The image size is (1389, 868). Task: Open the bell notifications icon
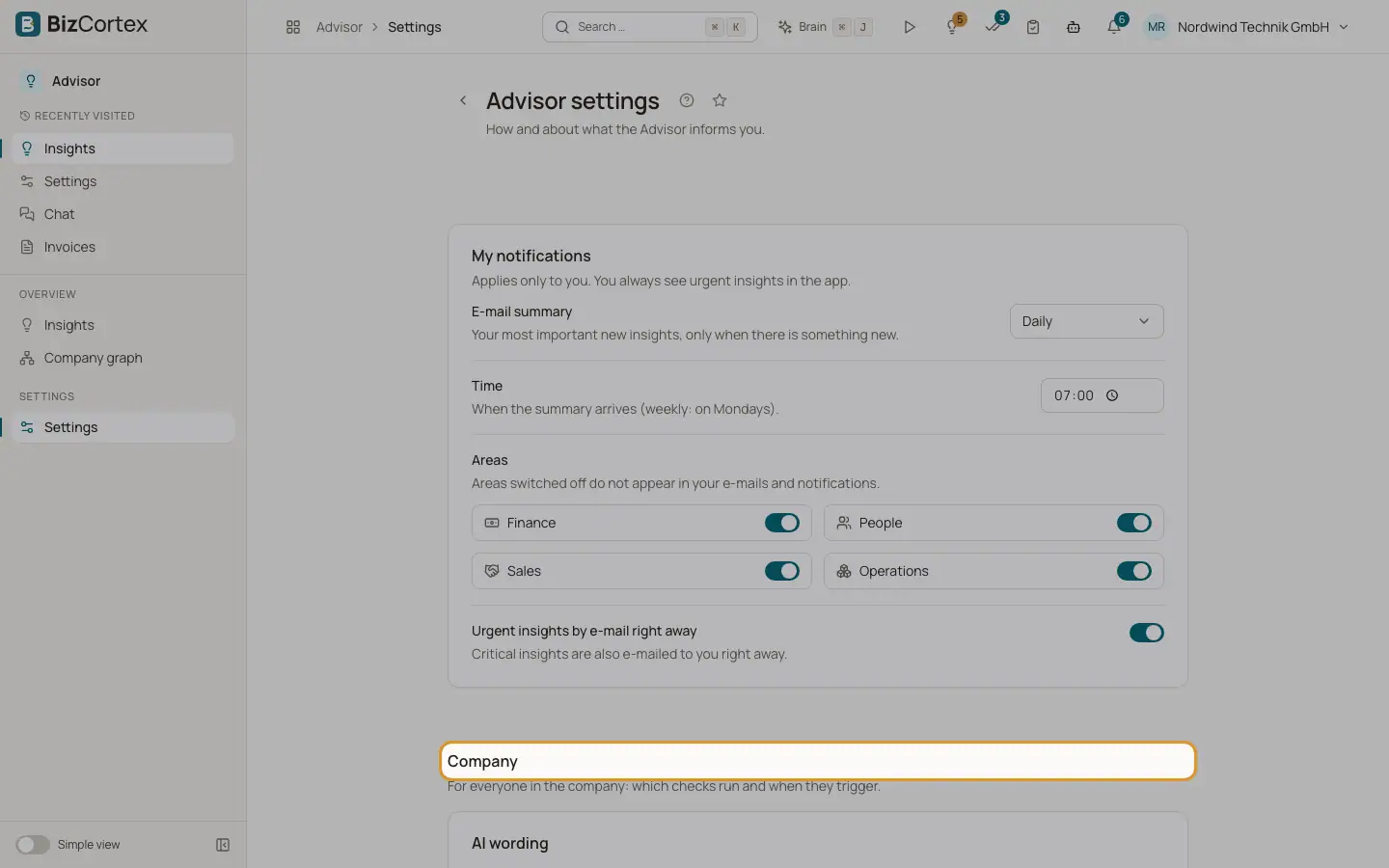[1114, 27]
